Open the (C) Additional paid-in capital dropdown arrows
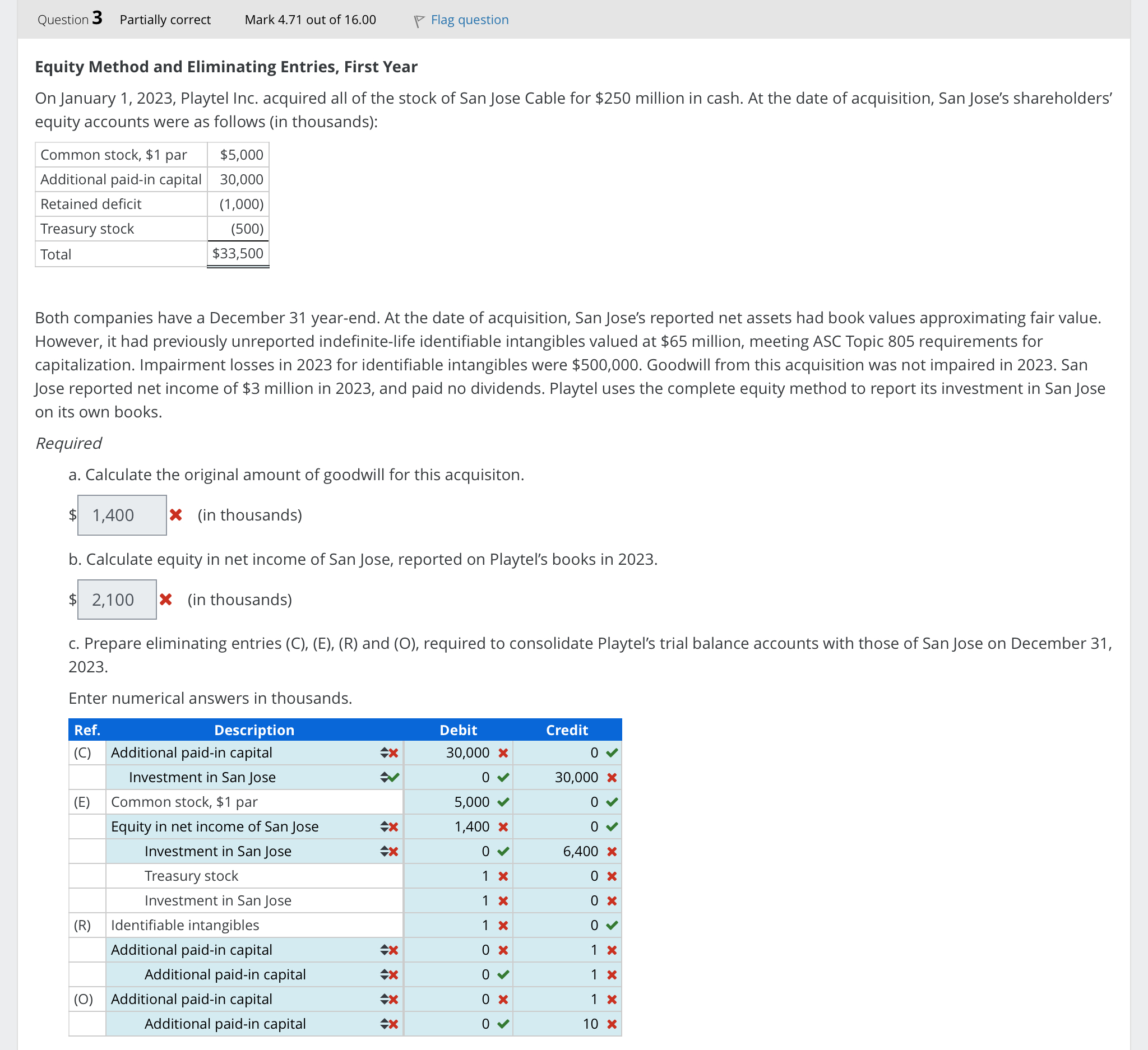Viewport: 1148px width, 1050px height. pyautogui.click(x=385, y=753)
